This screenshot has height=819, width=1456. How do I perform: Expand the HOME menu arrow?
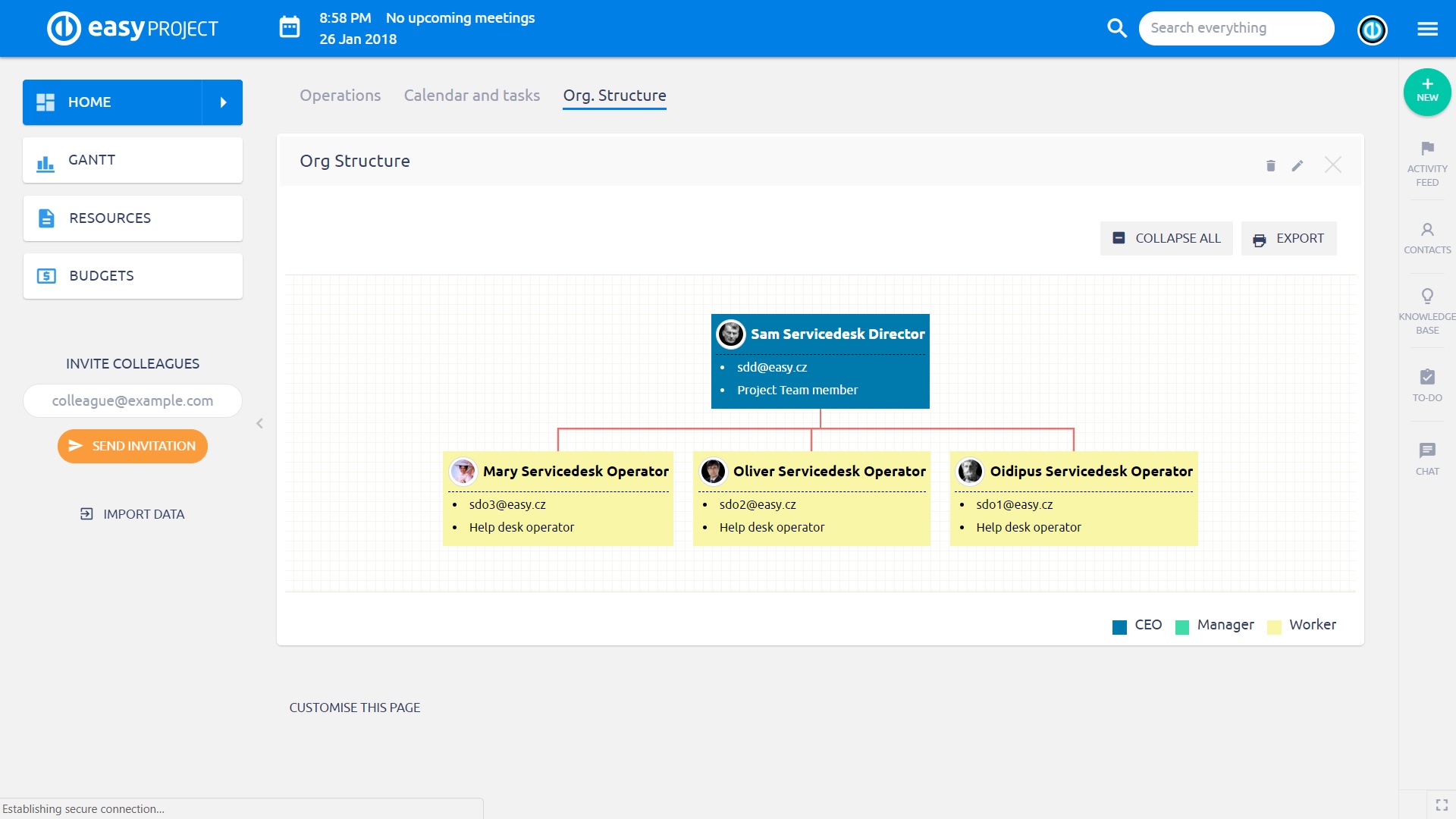tap(223, 102)
